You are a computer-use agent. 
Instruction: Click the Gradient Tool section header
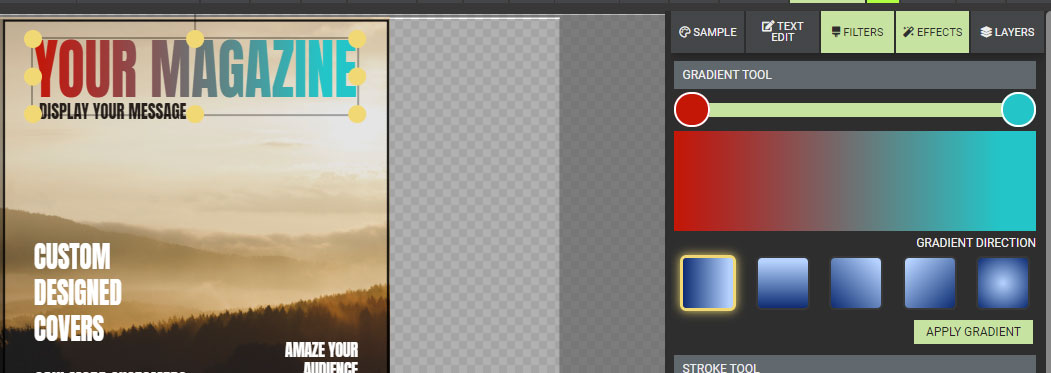855,74
